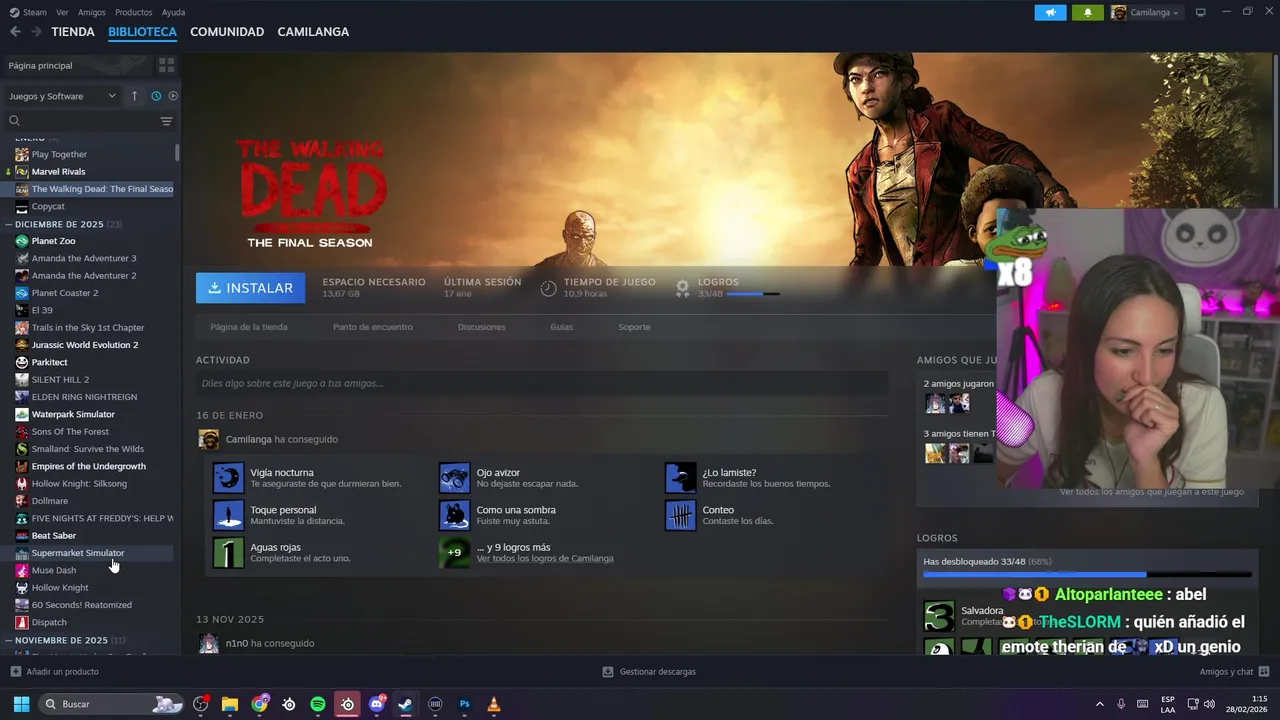Click the achievements progress bar in LOGROS panel

click(x=1087, y=575)
